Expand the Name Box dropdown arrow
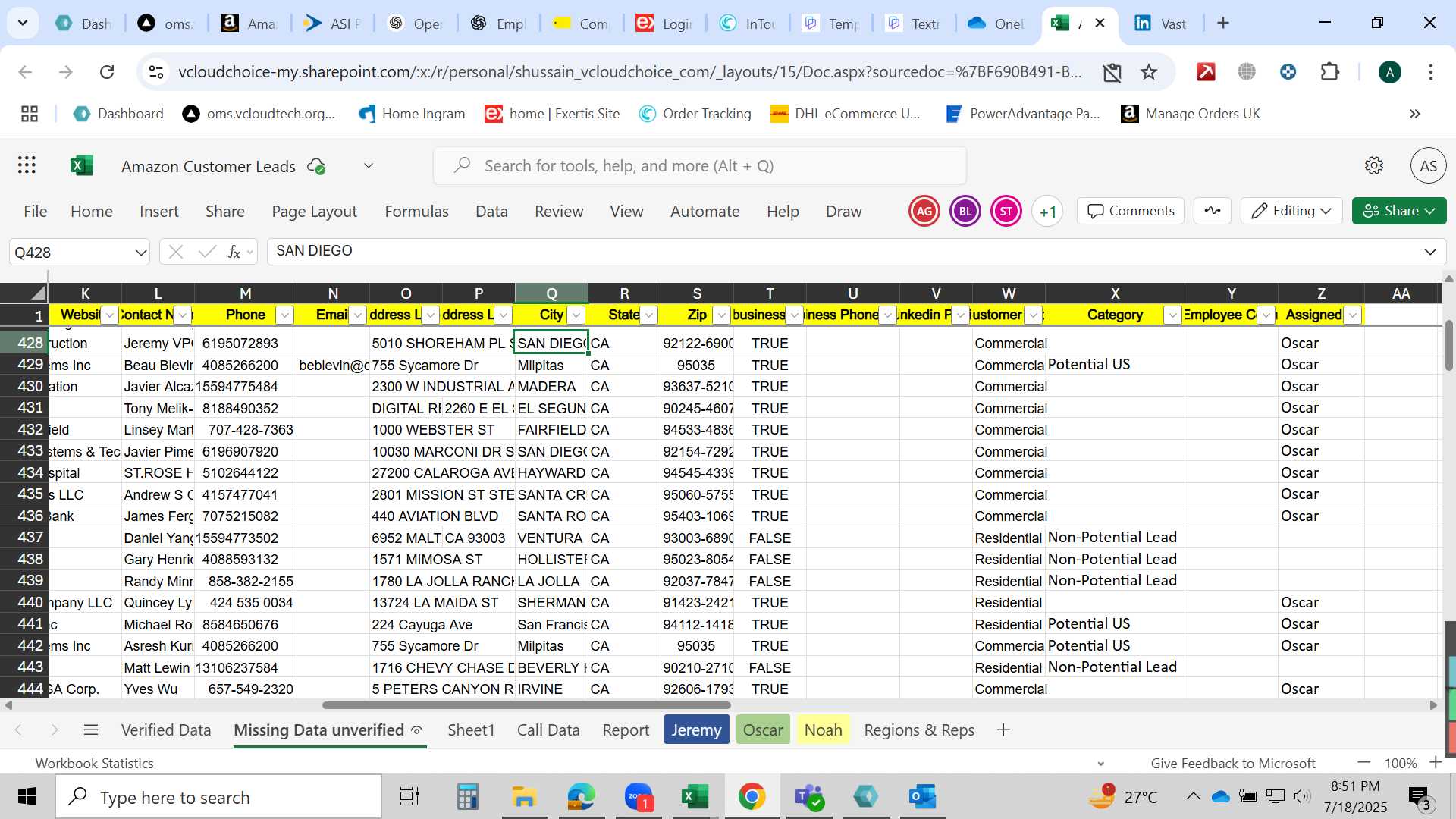Image resolution: width=1456 pixels, height=819 pixels. pos(140,253)
